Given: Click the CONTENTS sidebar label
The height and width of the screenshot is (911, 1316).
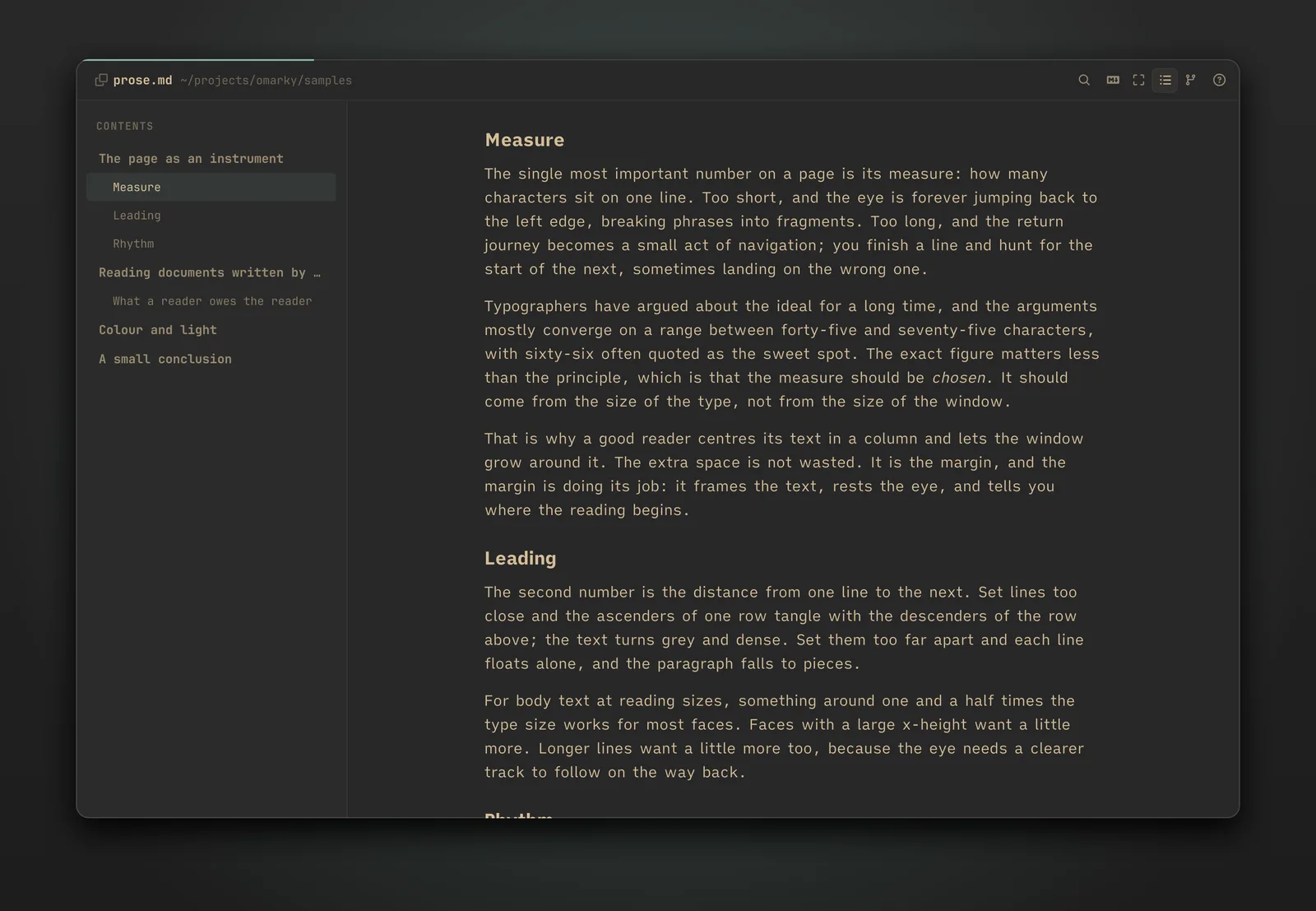Looking at the screenshot, I should coord(125,126).
